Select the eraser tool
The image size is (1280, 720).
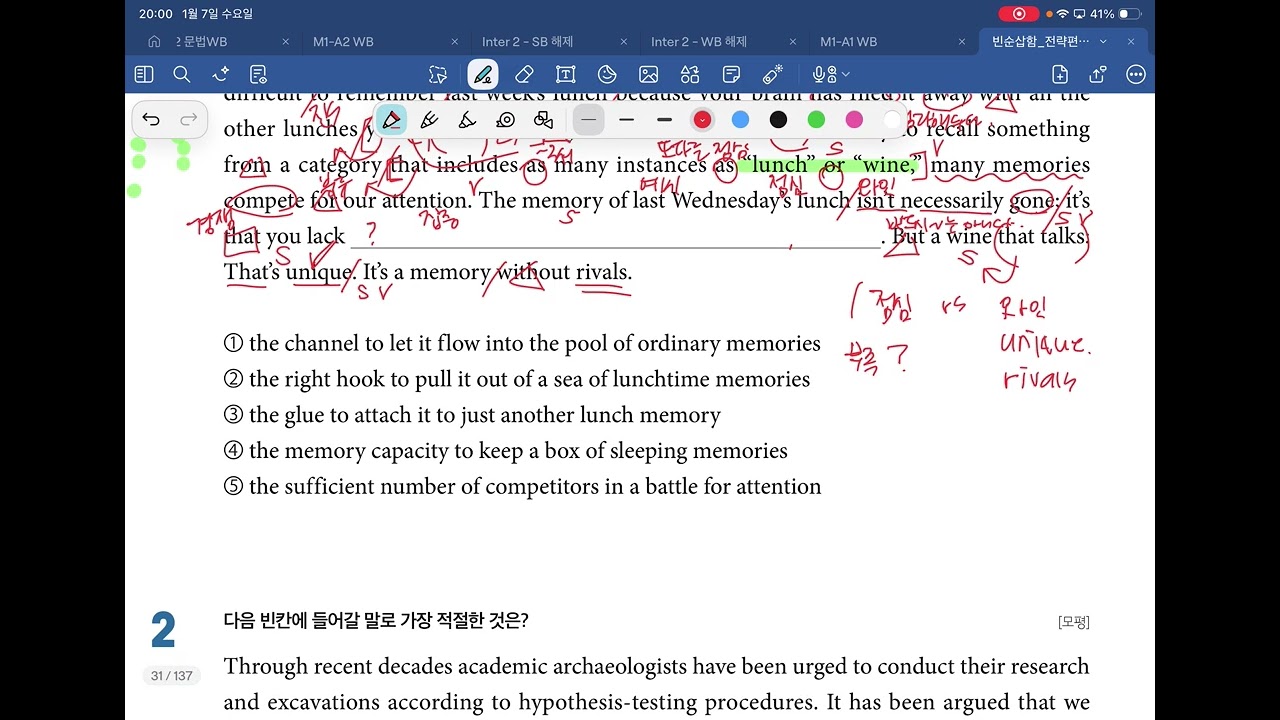524,74
